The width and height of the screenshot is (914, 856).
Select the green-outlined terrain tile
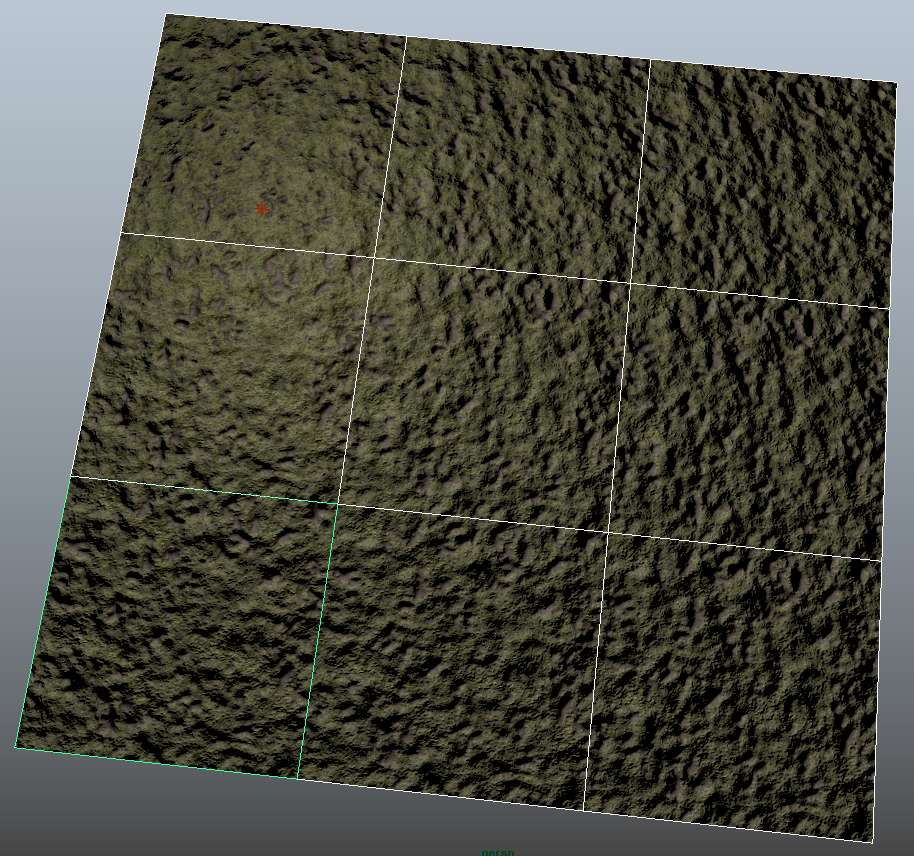pos(178,627)
